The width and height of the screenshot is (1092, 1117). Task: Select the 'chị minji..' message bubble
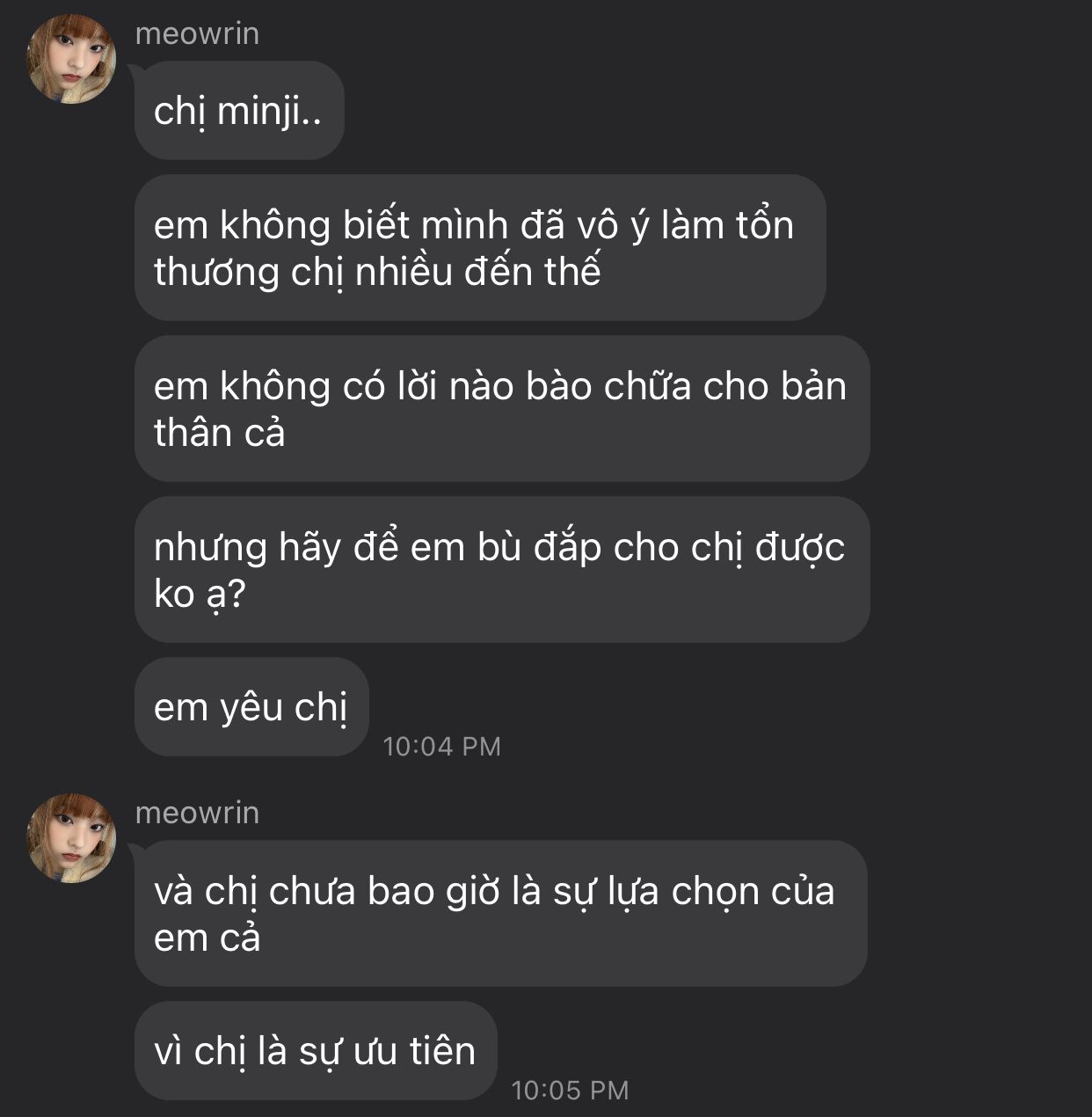[x=239, y=111]
